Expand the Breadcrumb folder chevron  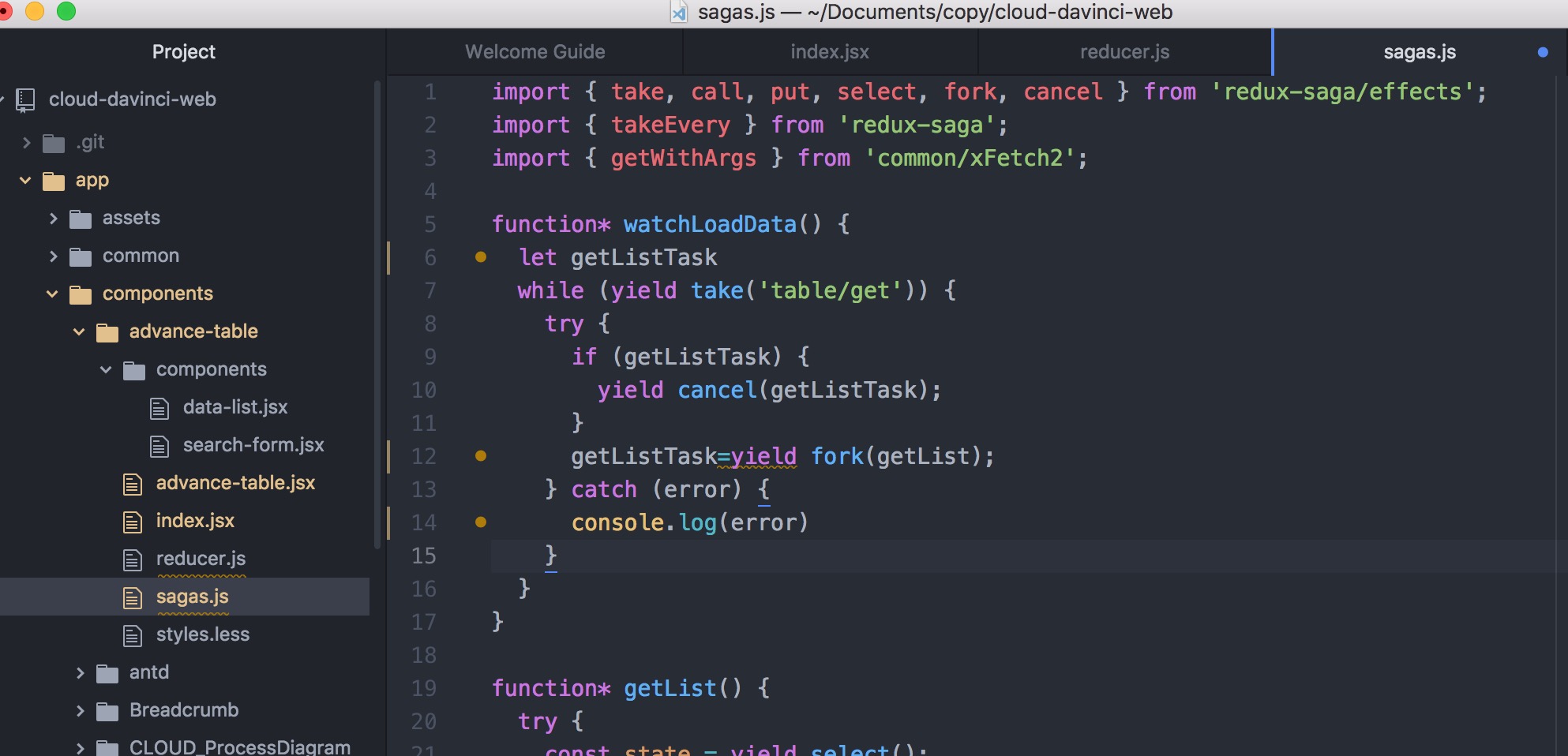pos(80,711)
